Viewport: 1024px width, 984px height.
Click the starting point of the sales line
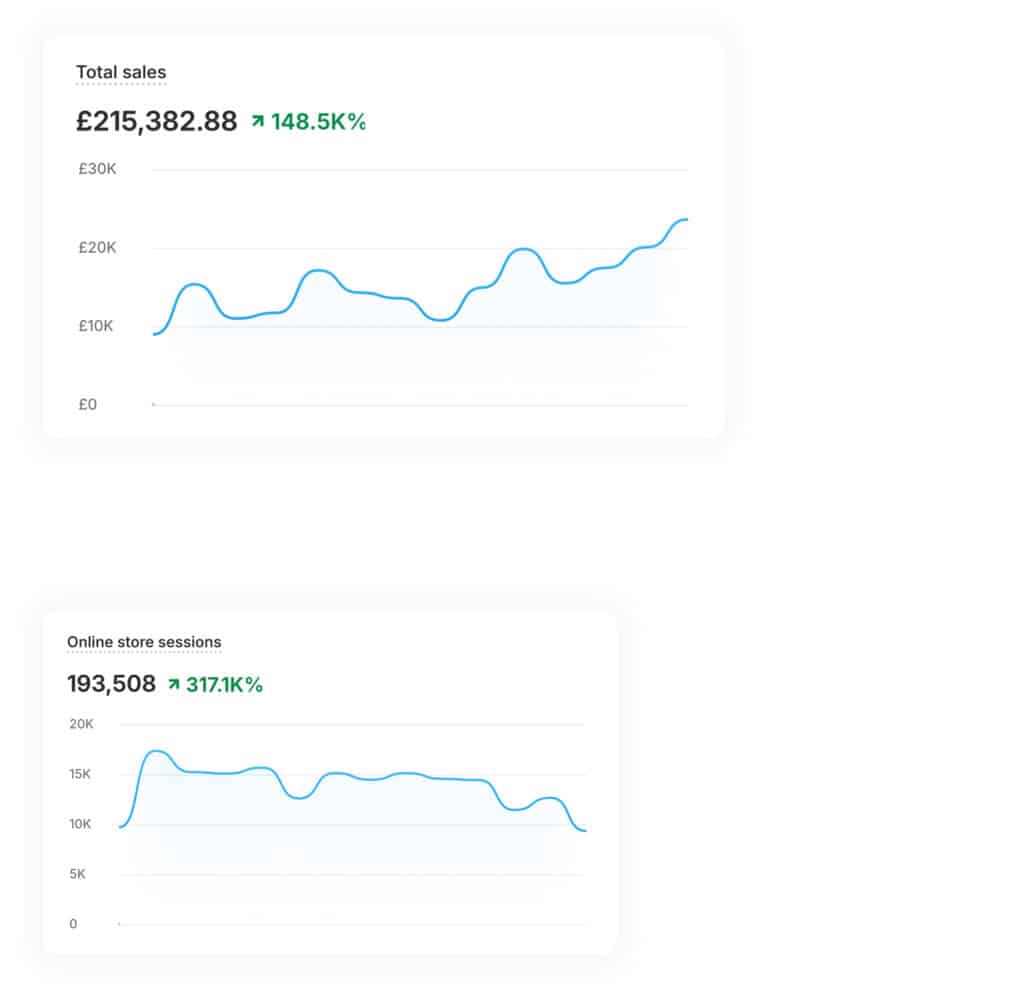click(155, 334)
